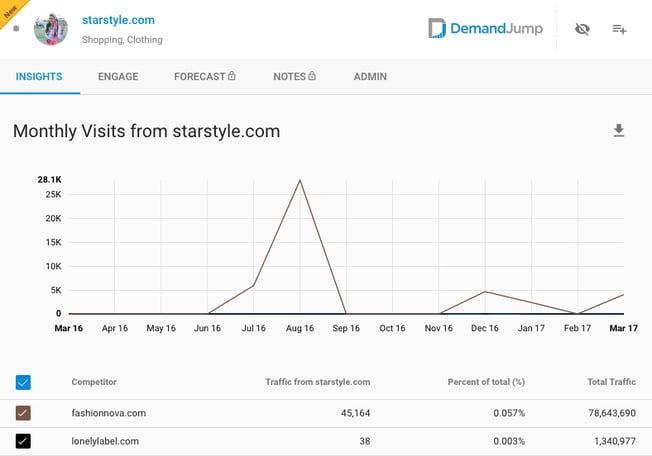Click the Monthly Visits from starstyle.com heading
Image resolution: width=652 pixels, height=456 pixels.
pyautogui.click(x=147, y=131)
